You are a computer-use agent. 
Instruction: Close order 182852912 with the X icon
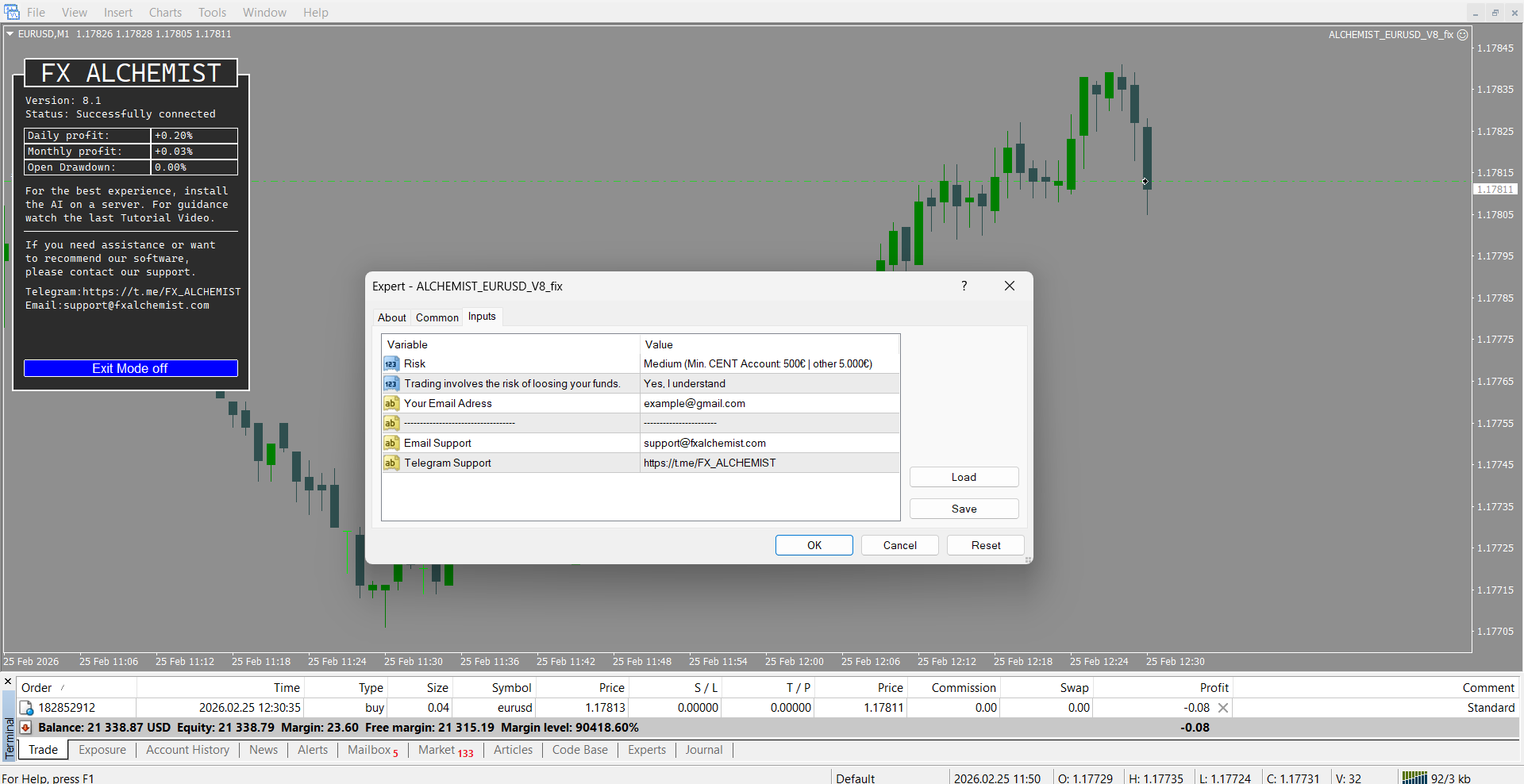pos(1223,708)
